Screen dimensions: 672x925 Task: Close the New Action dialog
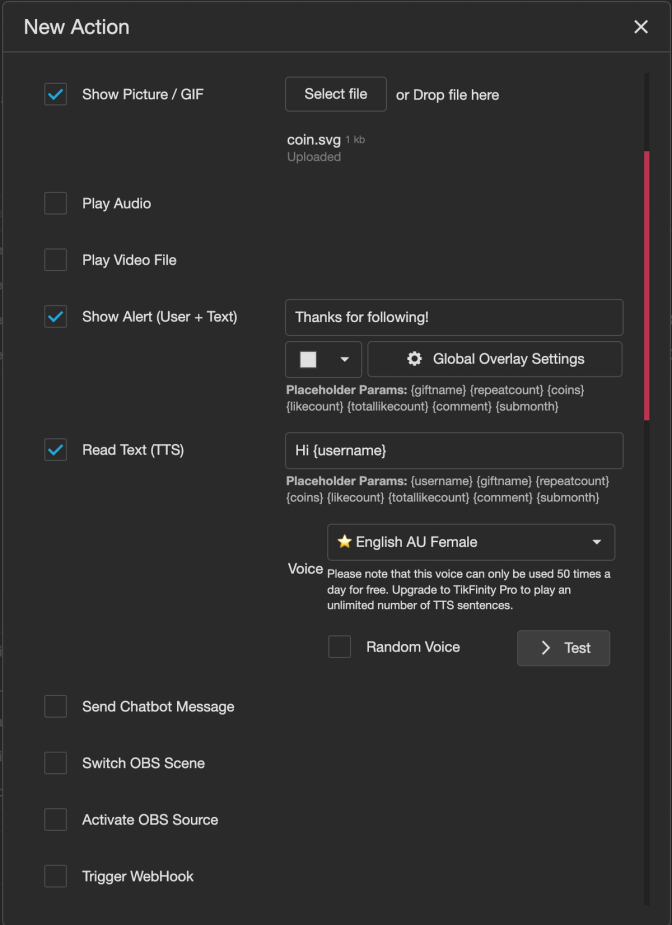641,27
